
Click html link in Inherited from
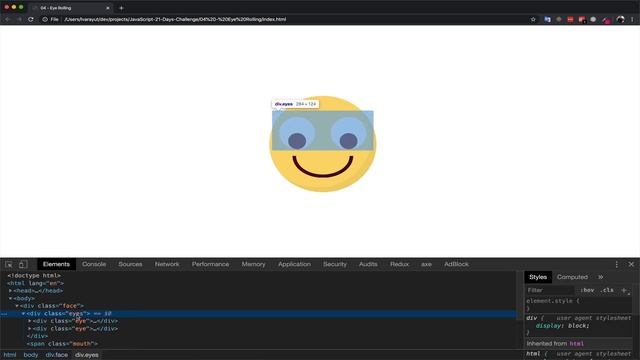(576, 344)
